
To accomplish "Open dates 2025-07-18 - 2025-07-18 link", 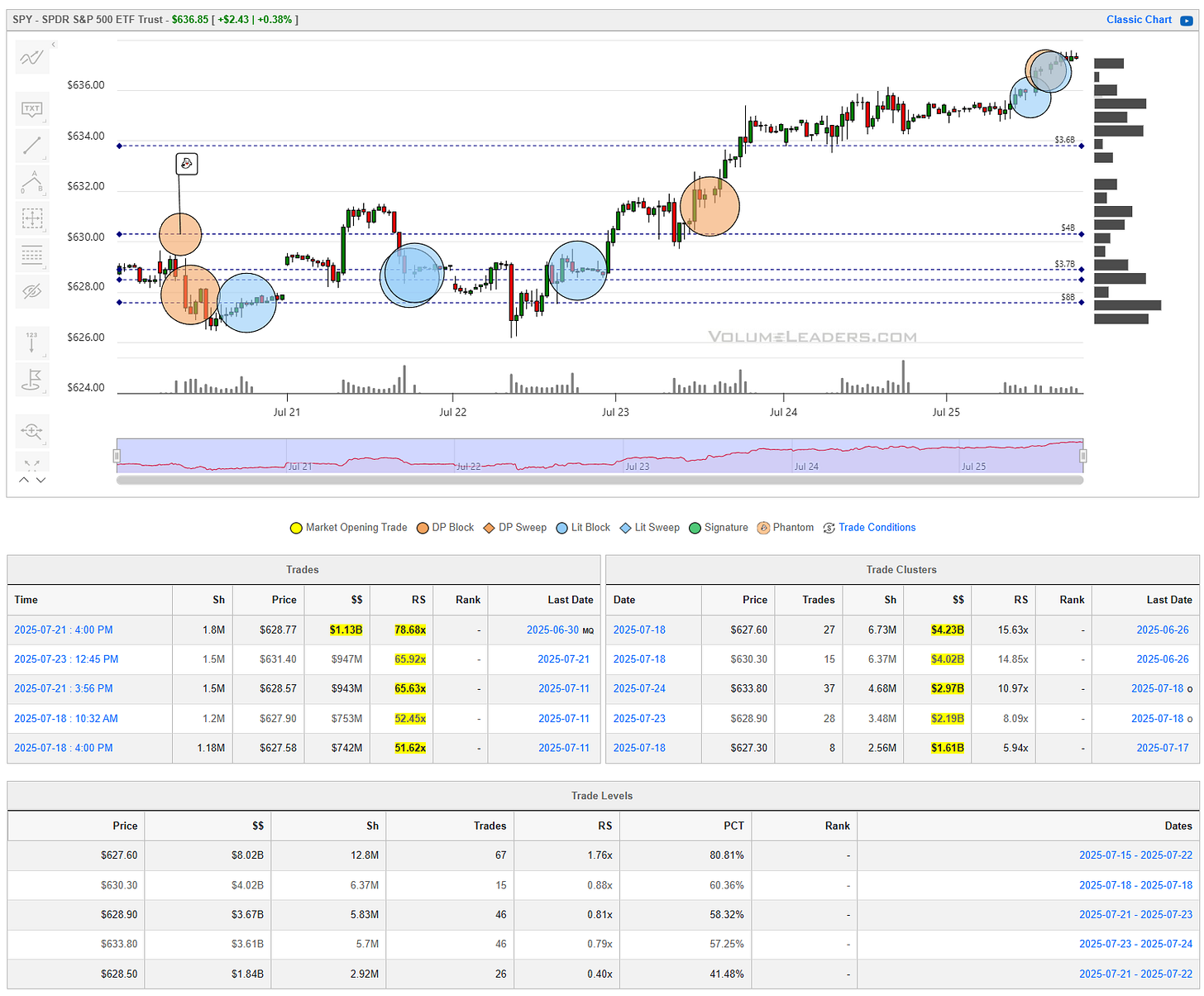I will [x=1135, y=885].
